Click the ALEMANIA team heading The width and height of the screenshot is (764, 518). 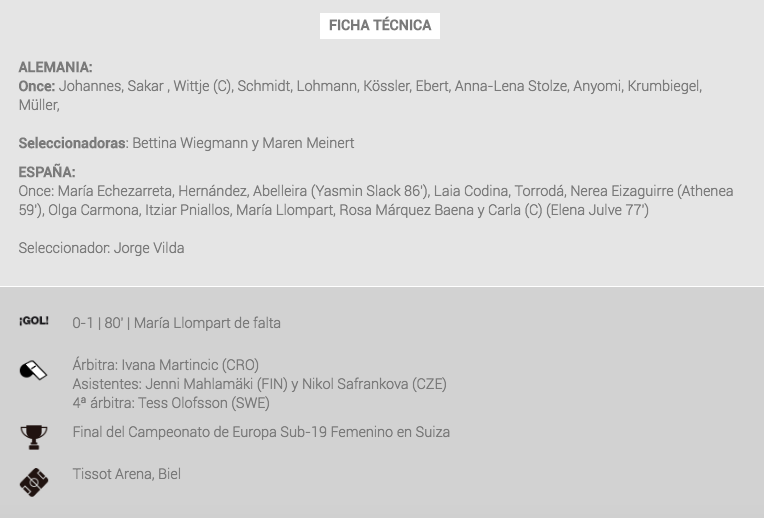pos(55,67)
